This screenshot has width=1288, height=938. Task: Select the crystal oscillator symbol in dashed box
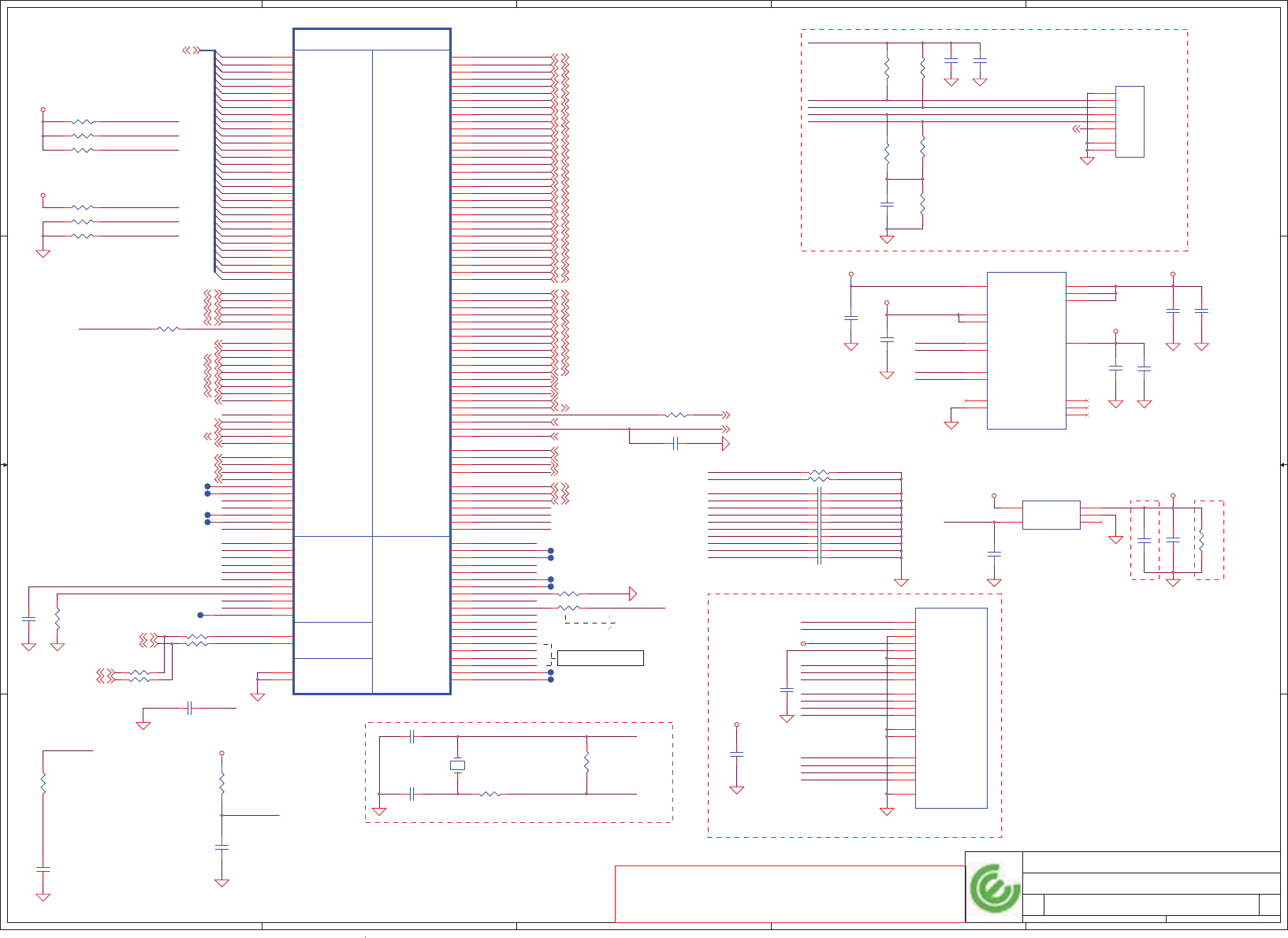[457, 765]
